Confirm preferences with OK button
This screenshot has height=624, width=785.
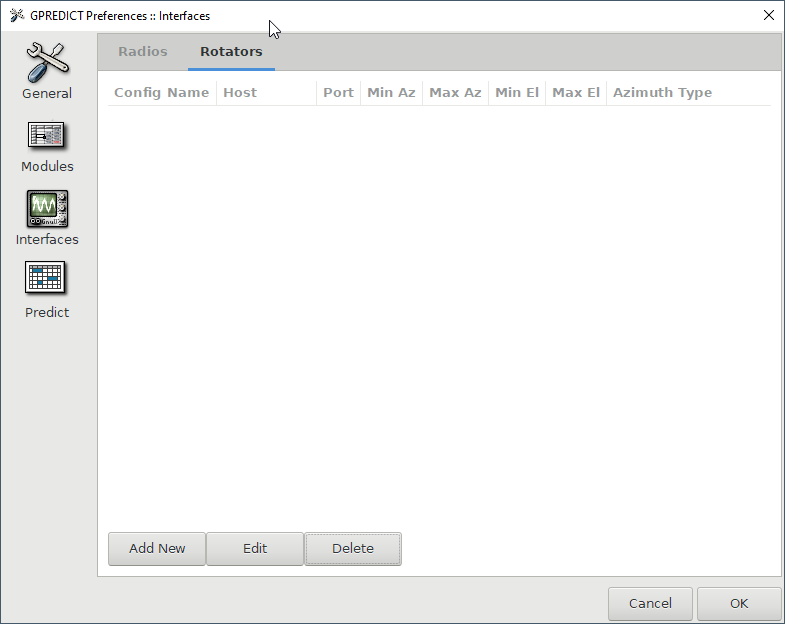tap(739, 603)
